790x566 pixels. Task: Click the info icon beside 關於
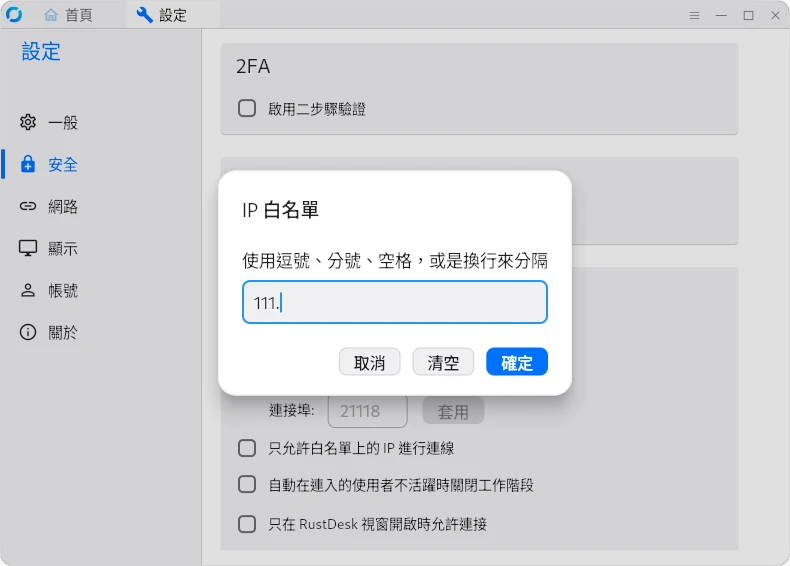pos(28,333)
